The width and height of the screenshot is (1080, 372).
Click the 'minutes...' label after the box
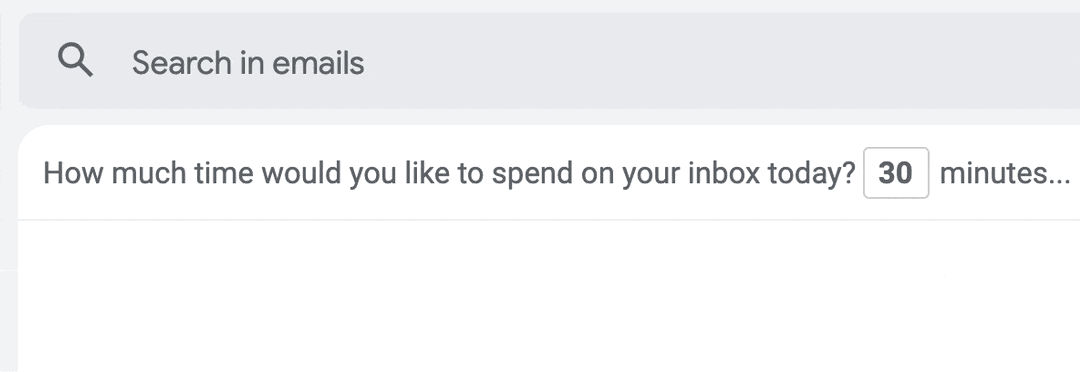(x=1005, y=173)
